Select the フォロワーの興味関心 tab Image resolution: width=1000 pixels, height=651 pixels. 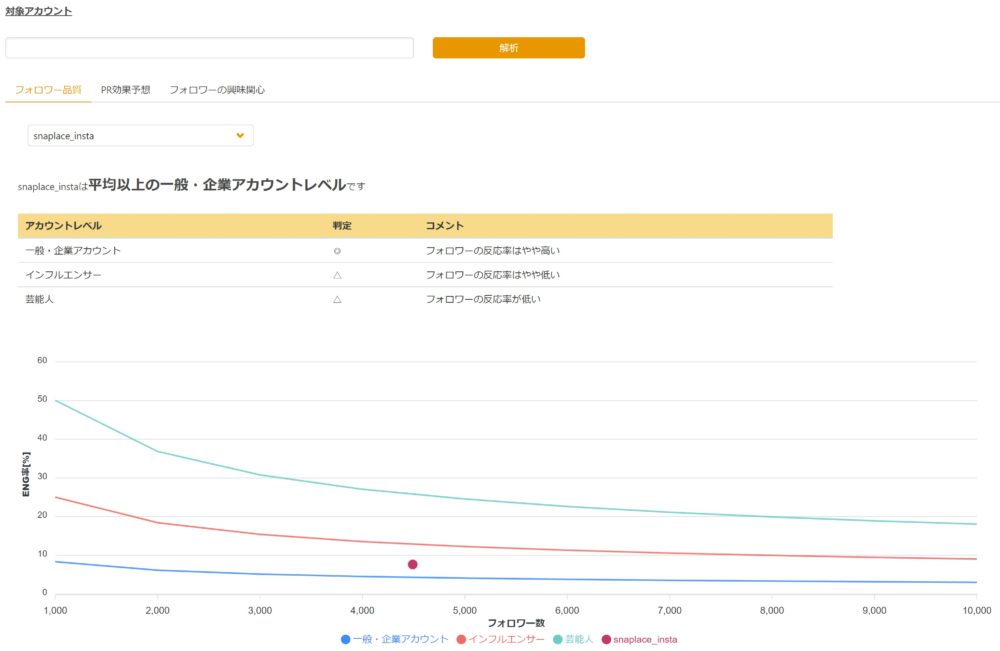tap(217, 90)
